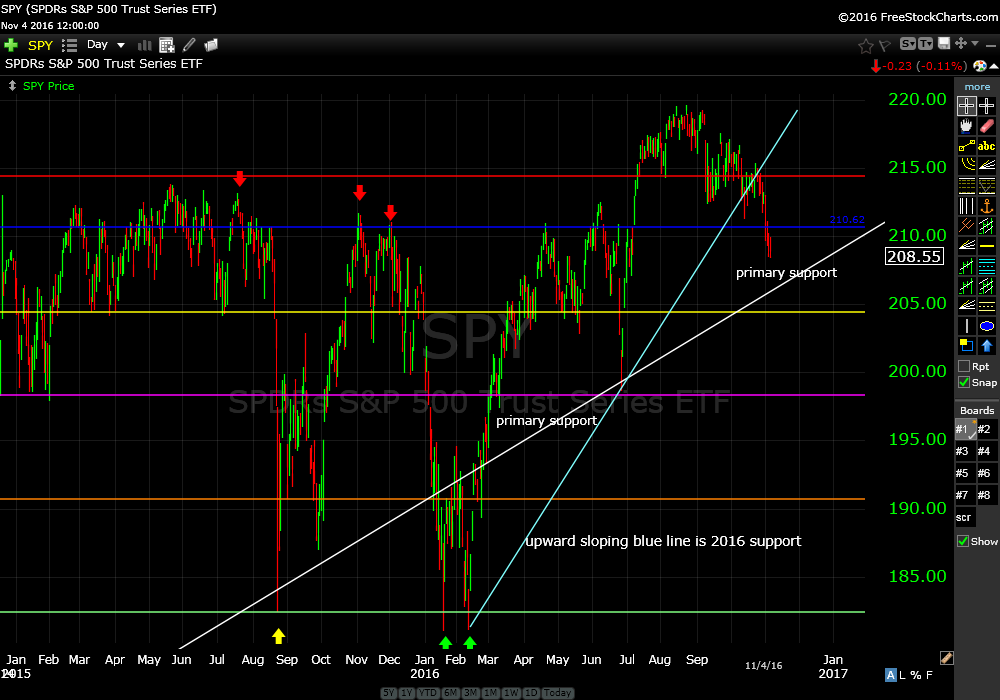Expand the T dropdown in top-right toolbar
The image size is (1000, 700).
coord(925,45)
